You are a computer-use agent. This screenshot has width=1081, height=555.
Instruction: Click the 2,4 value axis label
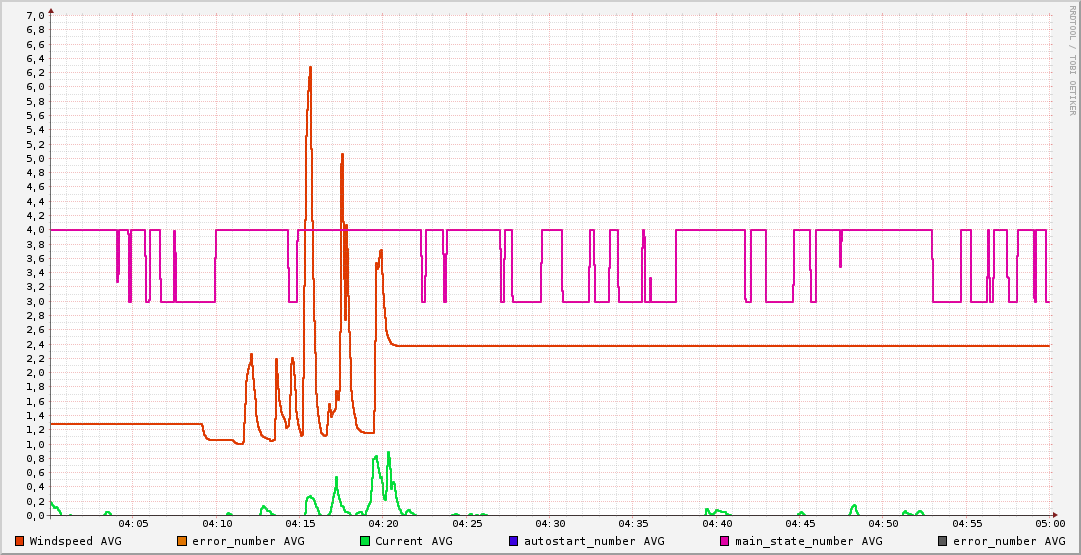(35, 344)
